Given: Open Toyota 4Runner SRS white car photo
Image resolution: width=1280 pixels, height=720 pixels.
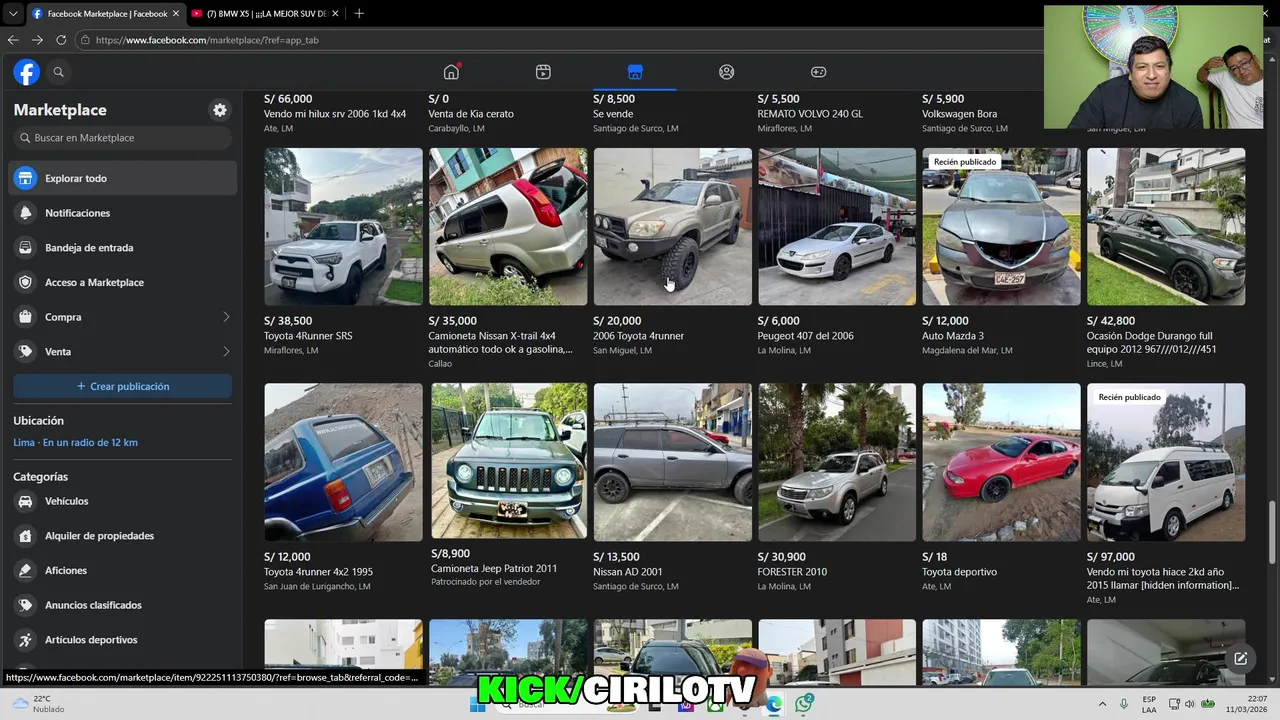Looking at the screenshot, I should pyautogui.click(x=343, y=227).
